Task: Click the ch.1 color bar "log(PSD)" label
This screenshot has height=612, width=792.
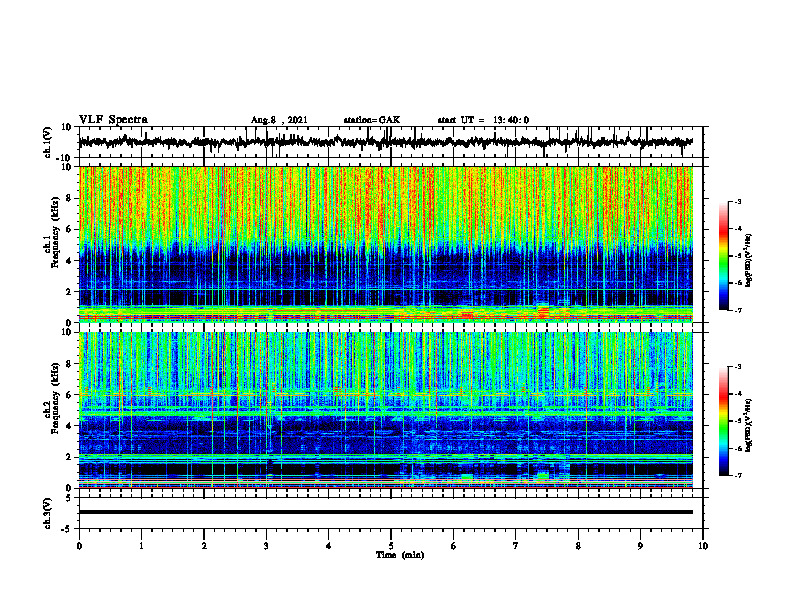Action: pyautogui.click(x=749, y=261)
